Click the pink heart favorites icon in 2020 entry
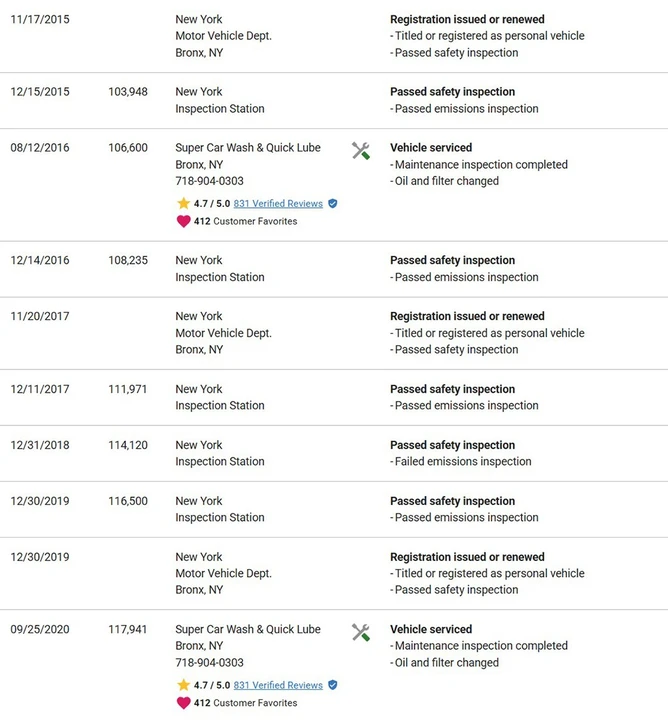This screenshot has width=668, height=720. [183, 703]
